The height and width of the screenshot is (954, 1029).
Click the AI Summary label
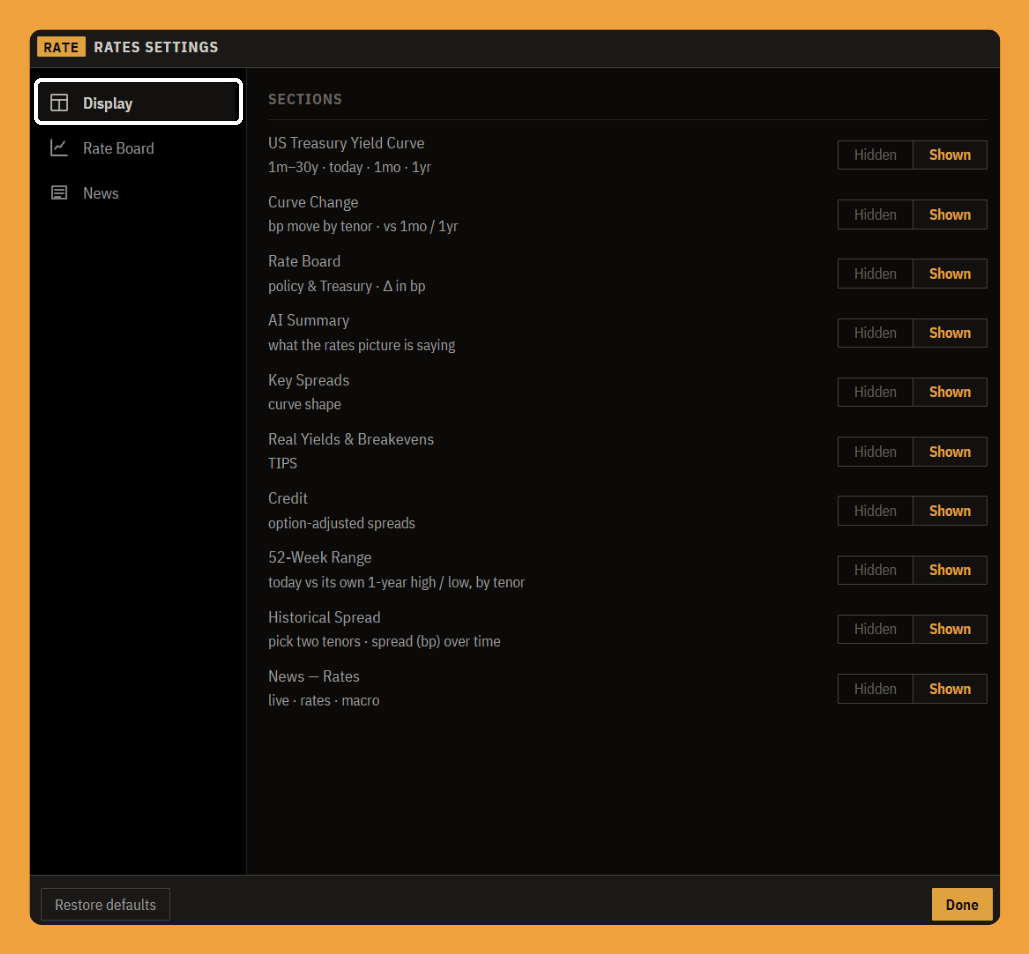pos(308,320)
